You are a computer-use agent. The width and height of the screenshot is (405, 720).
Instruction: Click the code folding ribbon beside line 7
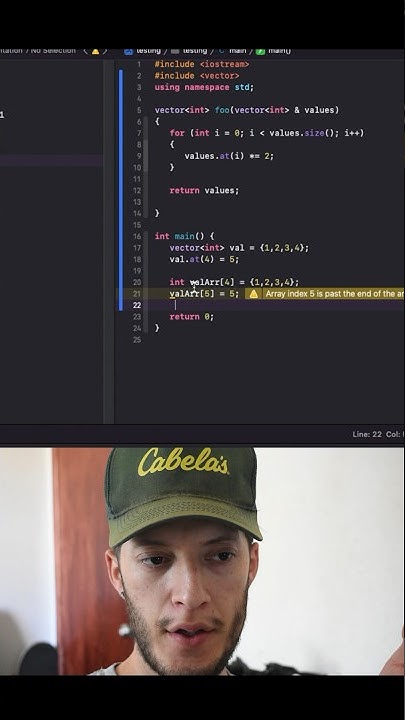(146, 133)
